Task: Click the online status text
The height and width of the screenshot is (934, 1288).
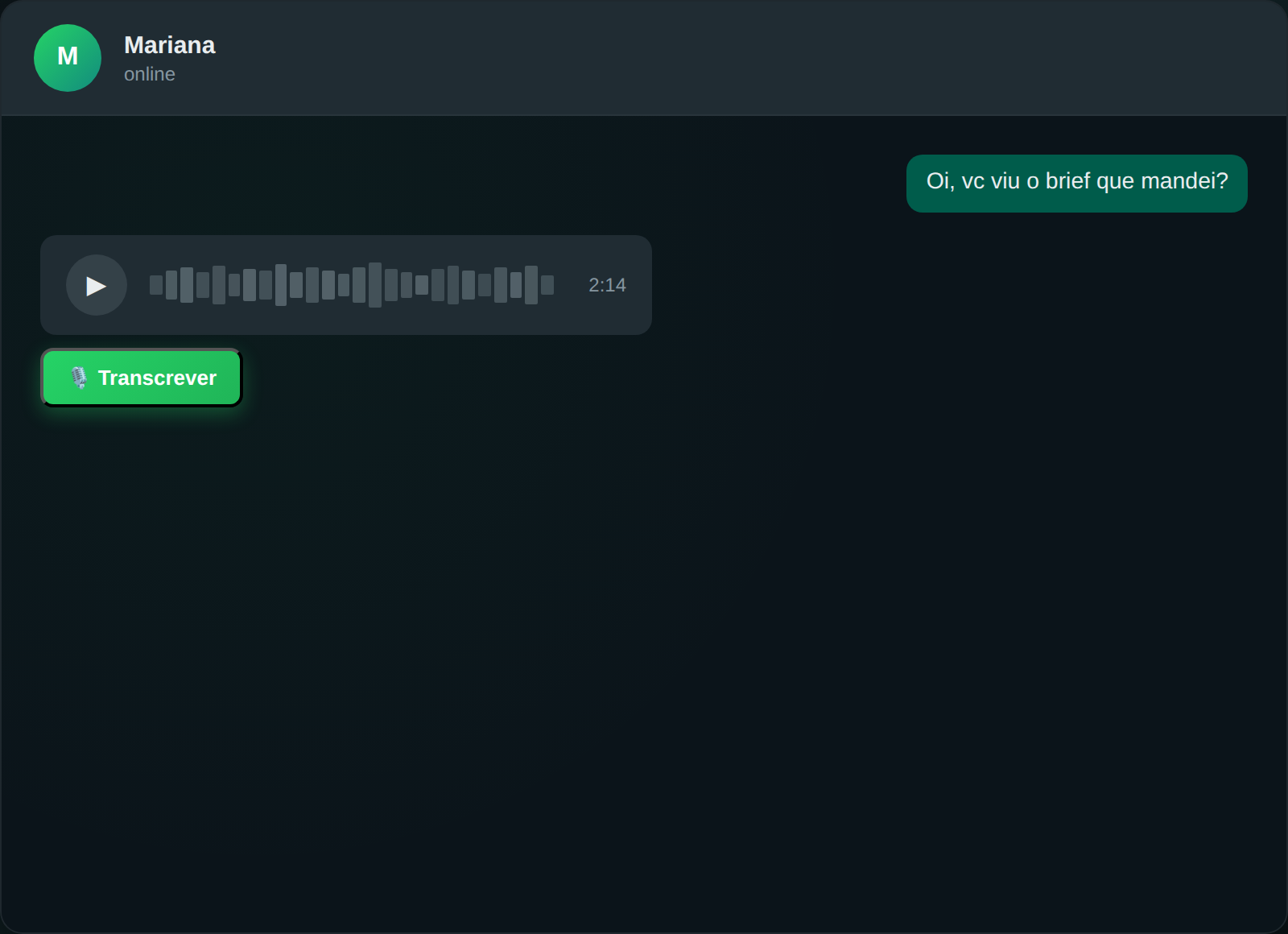Action: point(150,74)
